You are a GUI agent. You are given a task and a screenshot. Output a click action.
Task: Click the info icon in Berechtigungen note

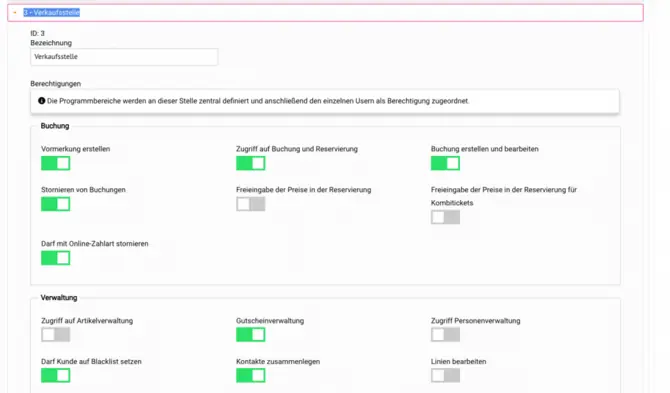click(x=41, y=101)
